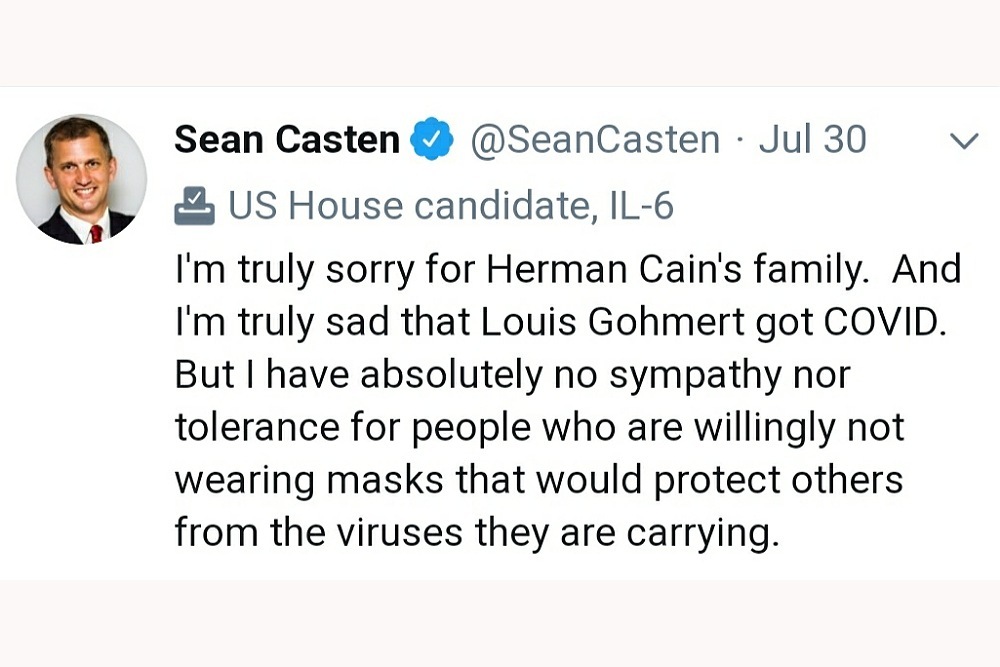The width and height of the screenshot is (1000, 667).
Task: Click the Jul 30 timestamp
Action: coord(812,140)
